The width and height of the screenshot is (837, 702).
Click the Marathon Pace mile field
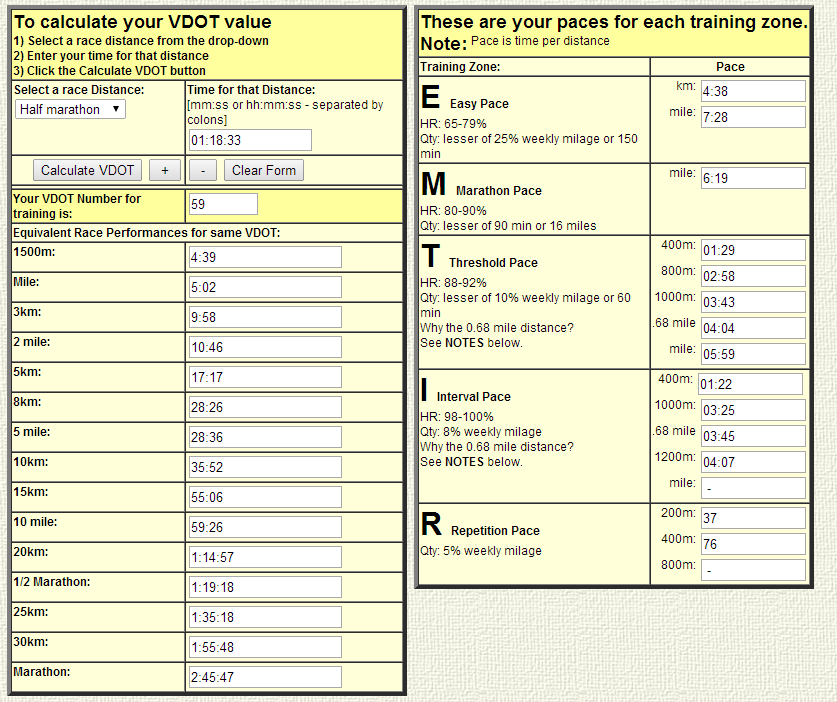pyautogui.click(x=752, y=178)
